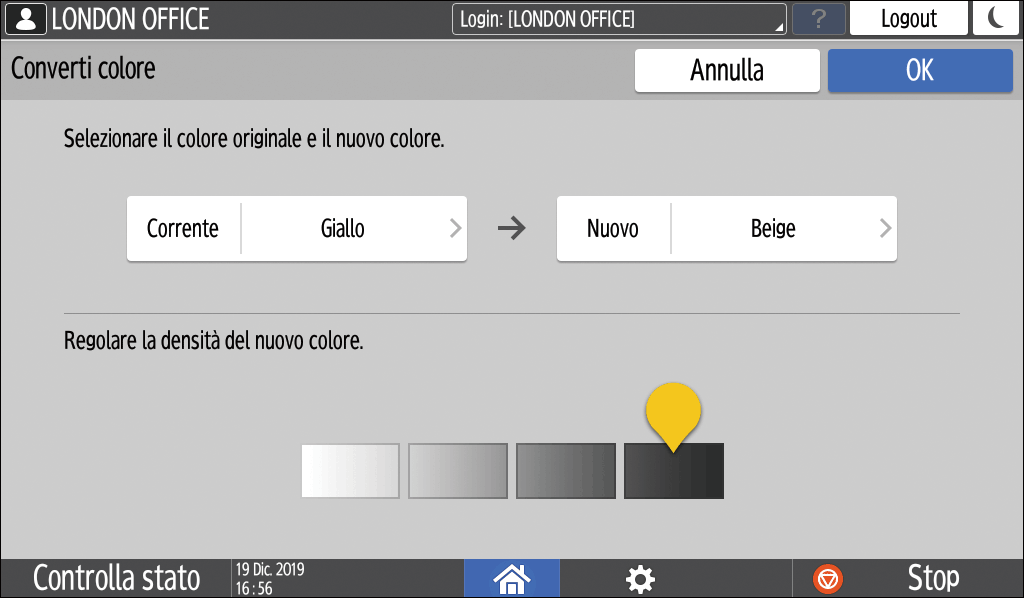The width and height of the screenshot is (1024, 598).
Task: Select the darkest density swatch
Action: tap(673, 470)
